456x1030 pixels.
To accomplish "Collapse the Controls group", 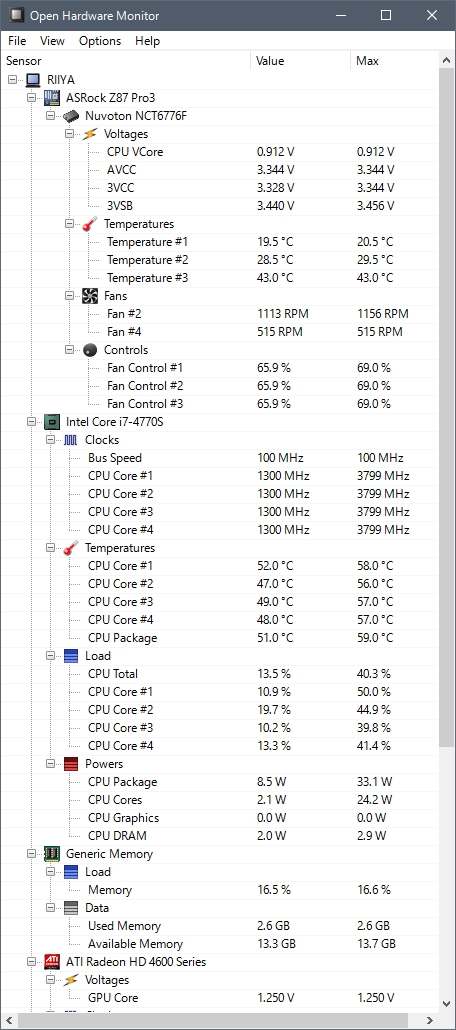I will coord(70,349).
